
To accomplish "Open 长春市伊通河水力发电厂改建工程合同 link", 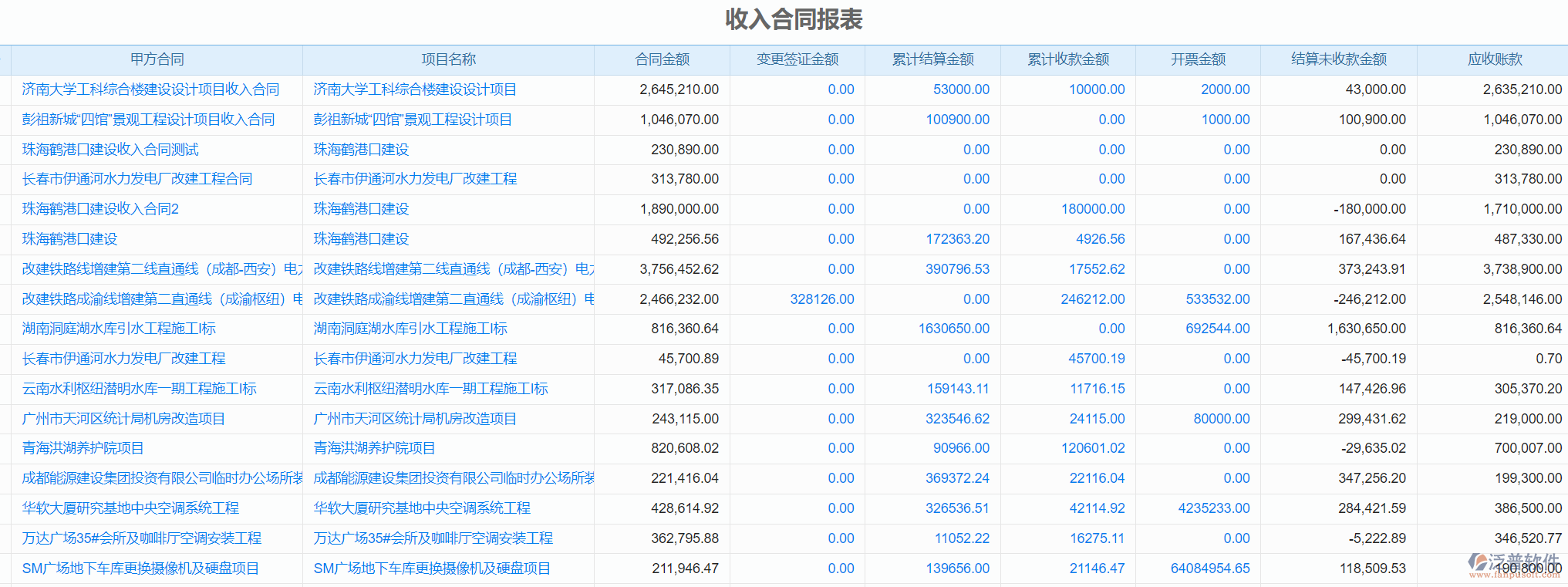I will pos(137,179).
